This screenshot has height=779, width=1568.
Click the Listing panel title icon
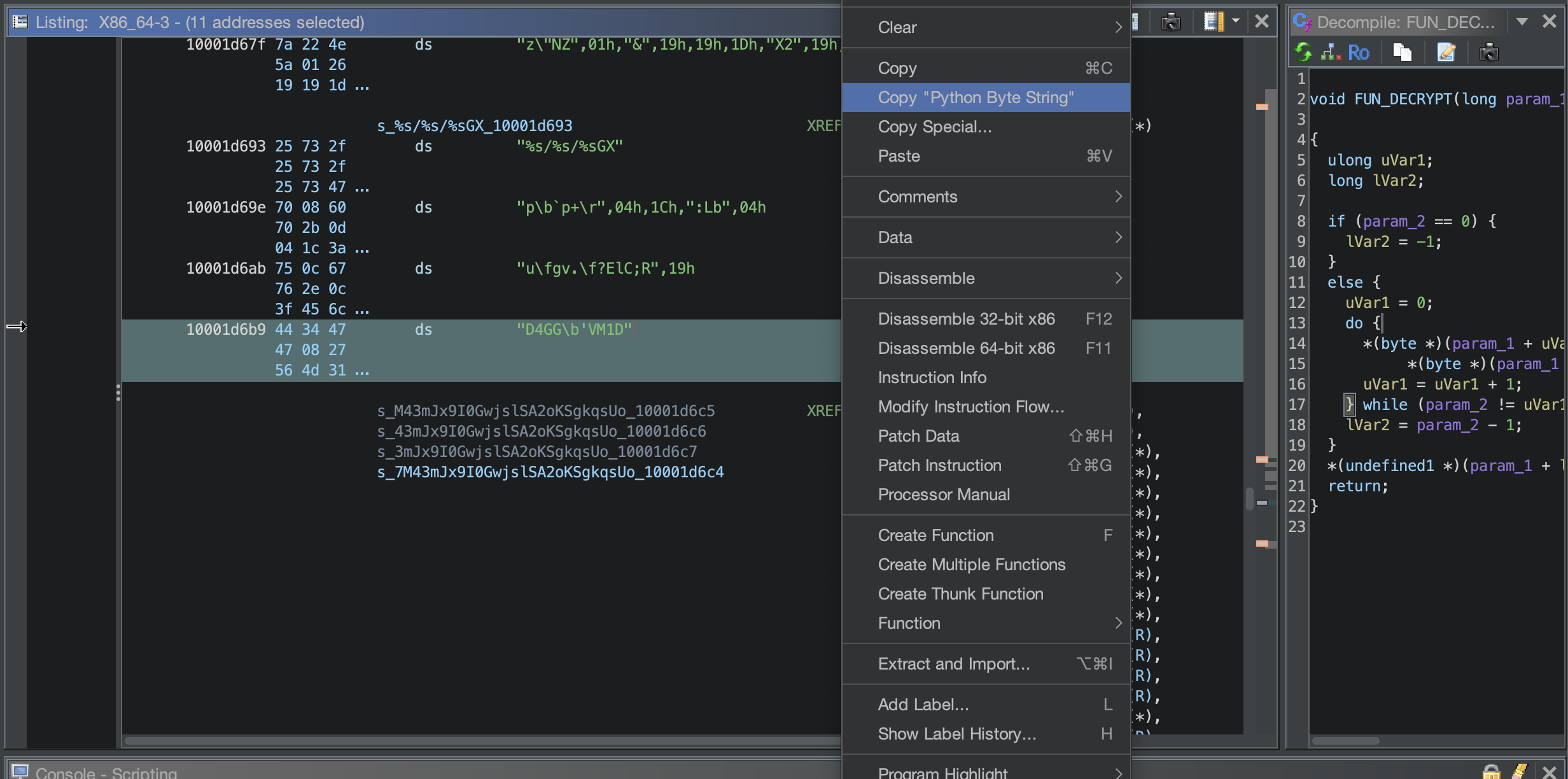tap(20, 22)
